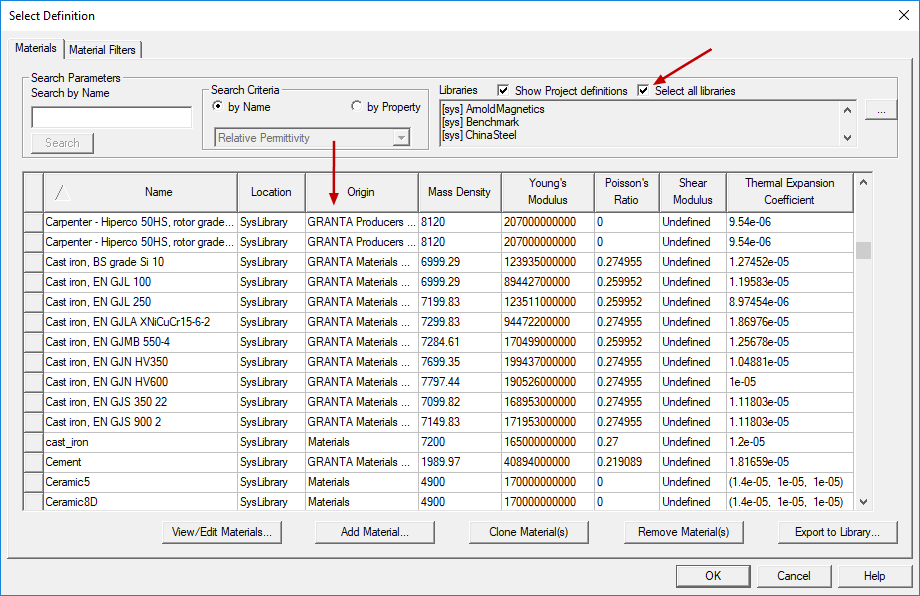This screenshot has height=596, width=920.
Task: Toggle Select all libraries checkbox
Action: coord(643,91)
